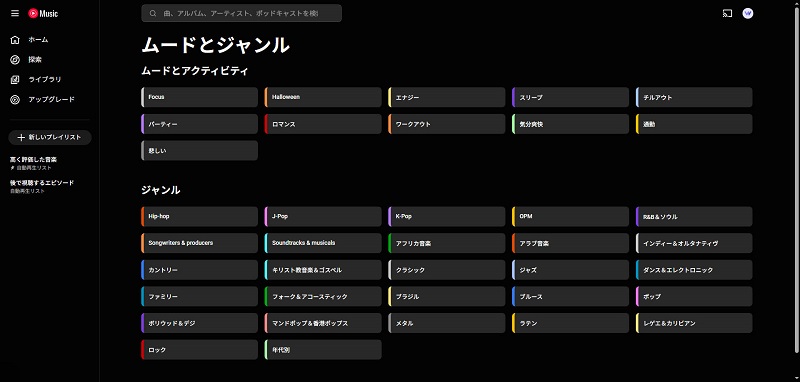800x382 pixels.
Task: Click the アップグレード upgrade icon
Action: 15,99
